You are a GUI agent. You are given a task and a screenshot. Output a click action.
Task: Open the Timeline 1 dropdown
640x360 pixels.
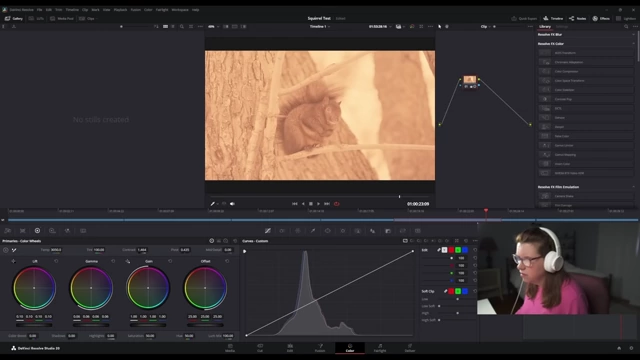pyautogui.click(x=320, y=27)
